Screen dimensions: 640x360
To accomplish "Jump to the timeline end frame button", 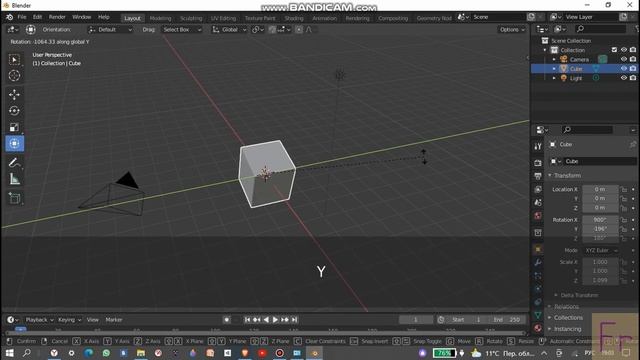I will tap(294, 320).
